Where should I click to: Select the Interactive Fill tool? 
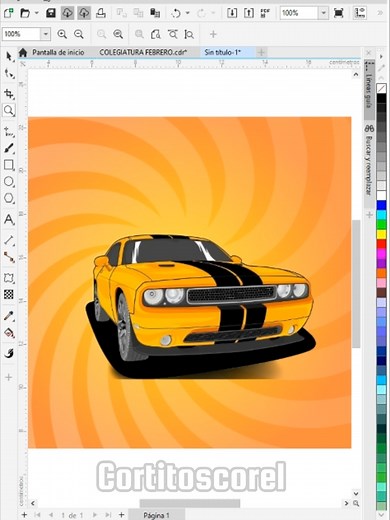(9, 333)
